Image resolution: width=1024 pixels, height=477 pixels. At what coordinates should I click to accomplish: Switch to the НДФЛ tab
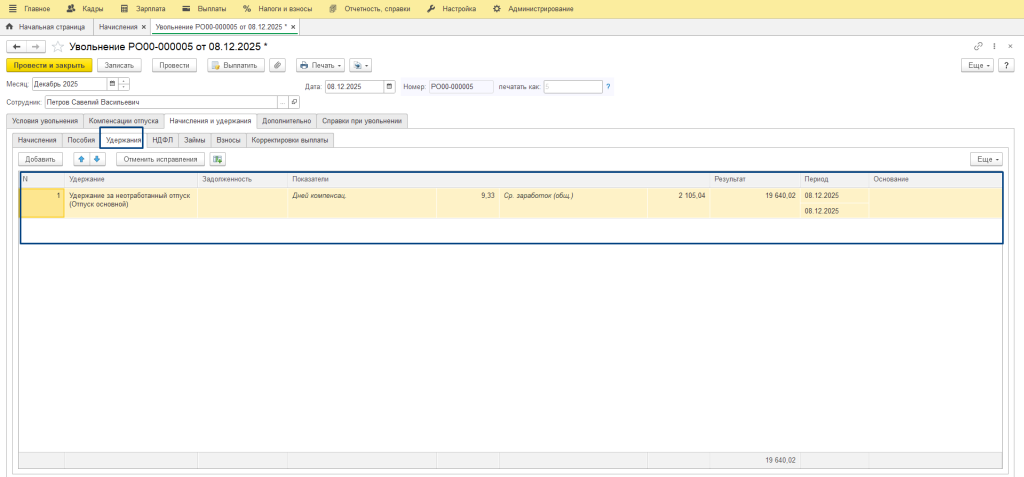(x=162, y=140)
